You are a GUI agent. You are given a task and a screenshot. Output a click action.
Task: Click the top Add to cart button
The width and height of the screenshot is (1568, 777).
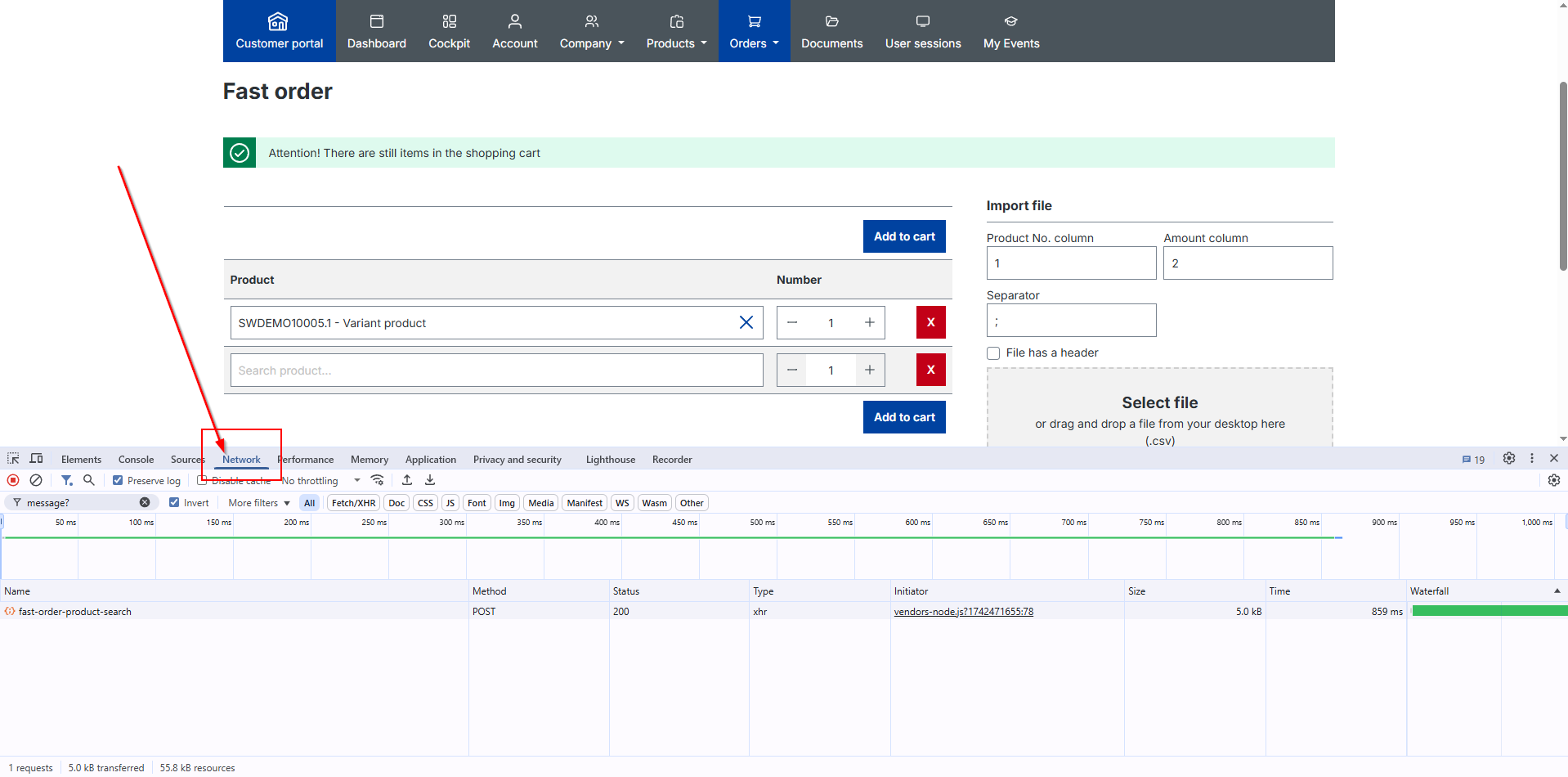tap(904, 236)
